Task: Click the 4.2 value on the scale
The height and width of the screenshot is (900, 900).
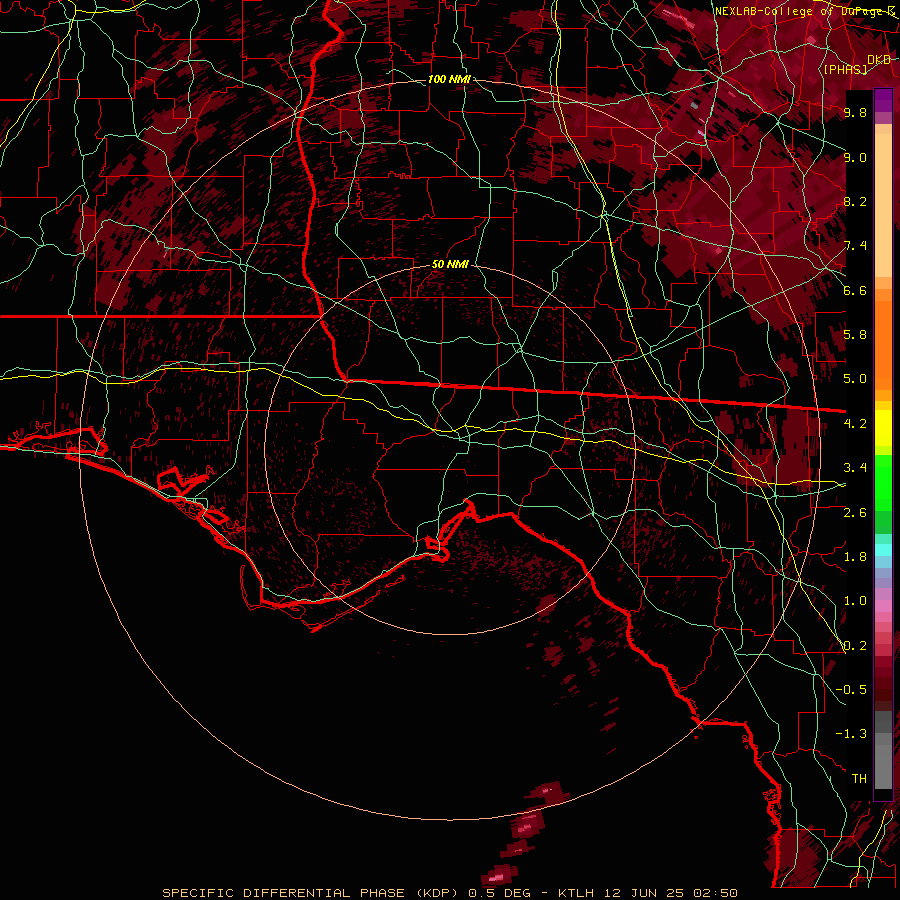Action: (855, 424)
